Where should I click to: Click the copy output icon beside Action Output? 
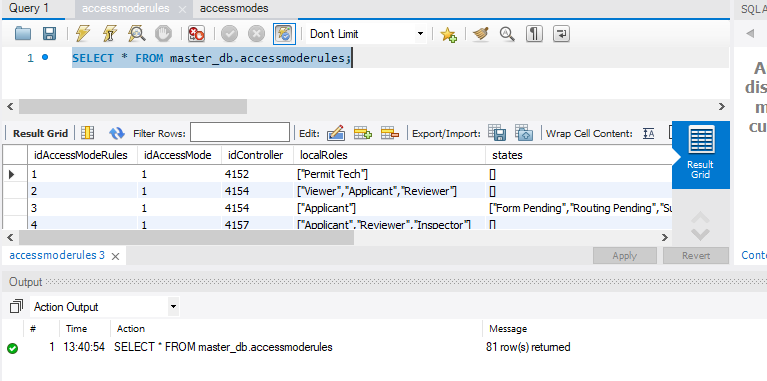coord(16,307)
